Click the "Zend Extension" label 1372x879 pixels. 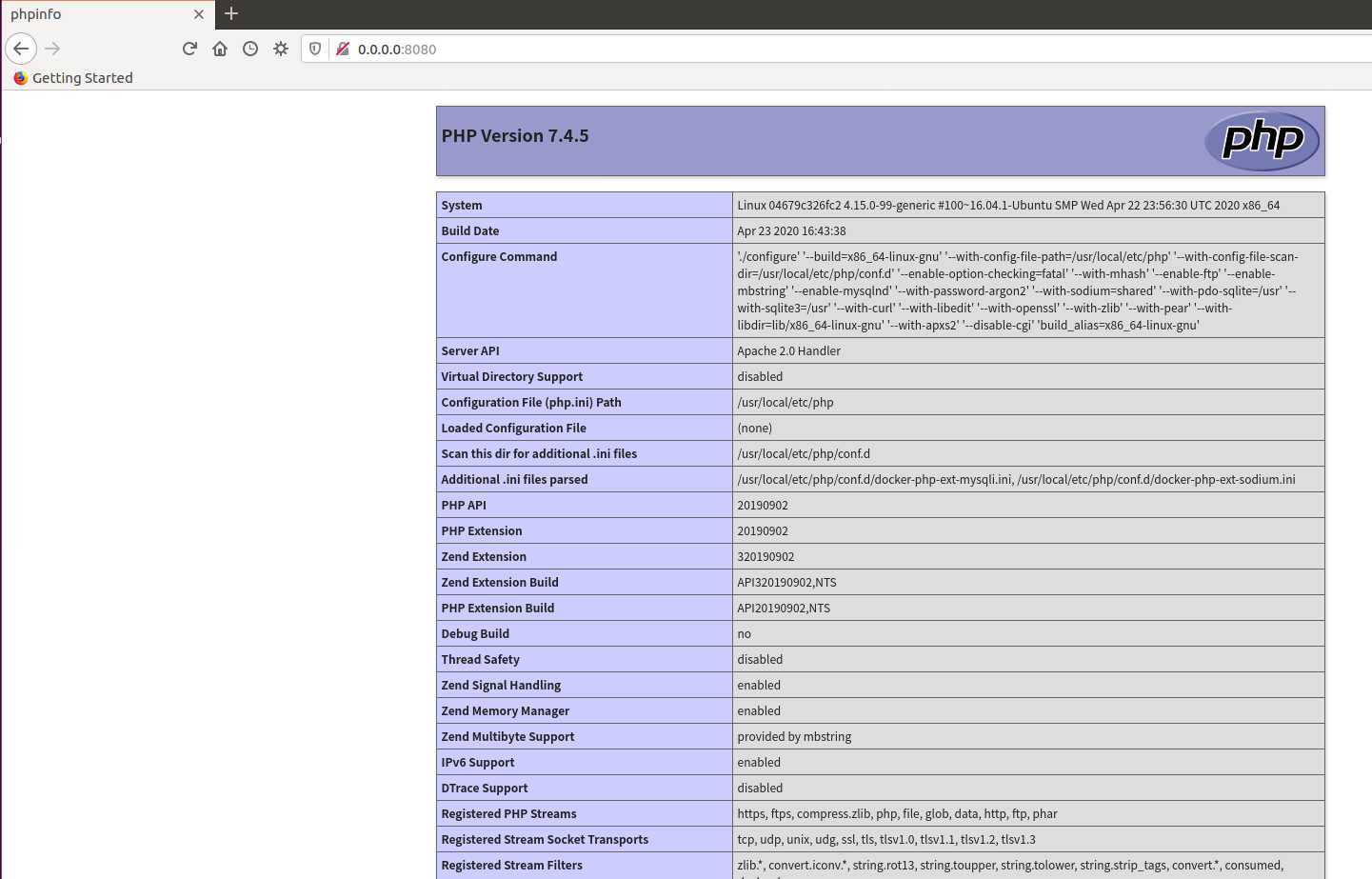(x=484, y=557)
